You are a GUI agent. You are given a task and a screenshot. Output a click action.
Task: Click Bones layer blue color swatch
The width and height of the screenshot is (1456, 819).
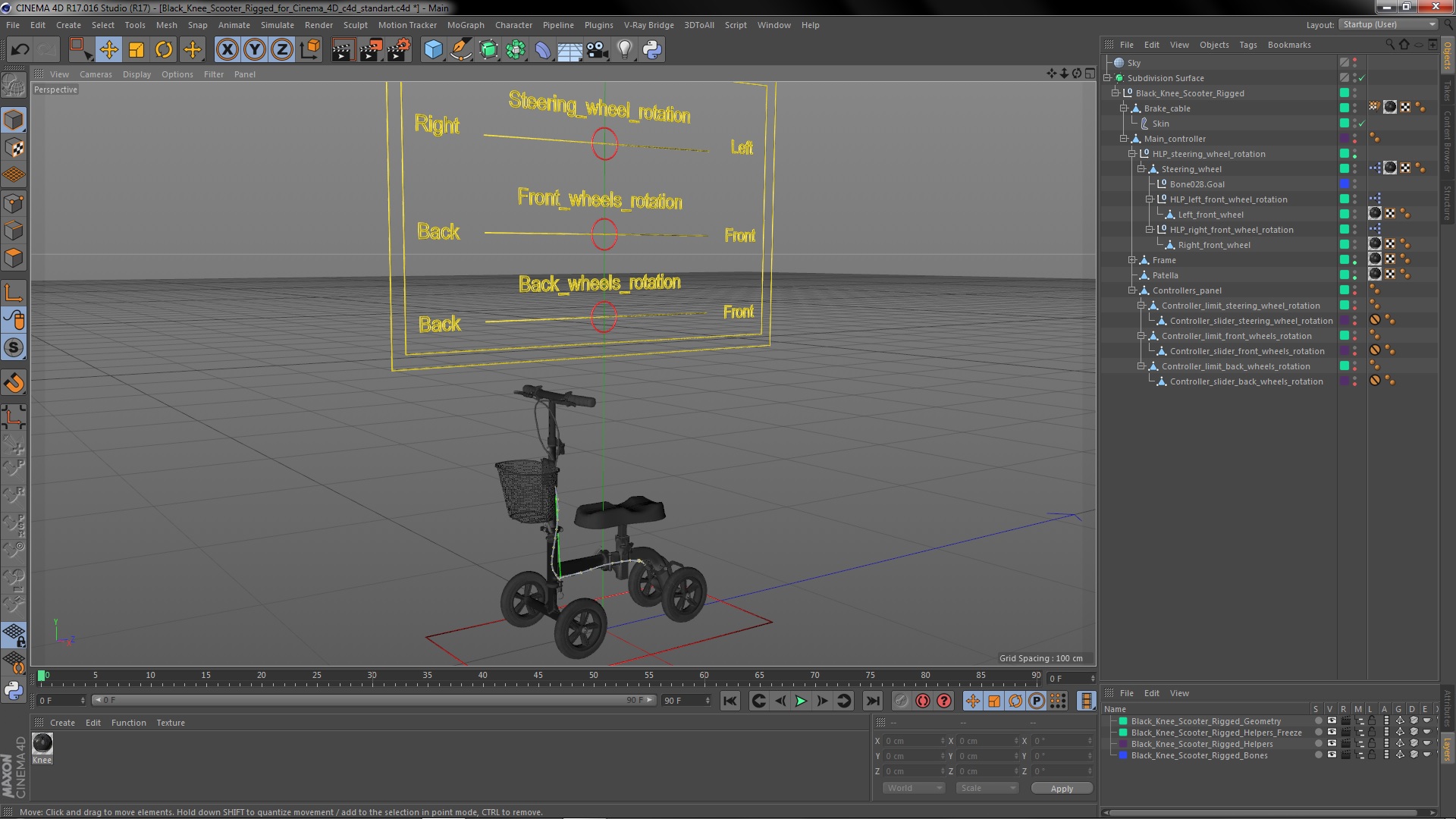[1123, 756]
